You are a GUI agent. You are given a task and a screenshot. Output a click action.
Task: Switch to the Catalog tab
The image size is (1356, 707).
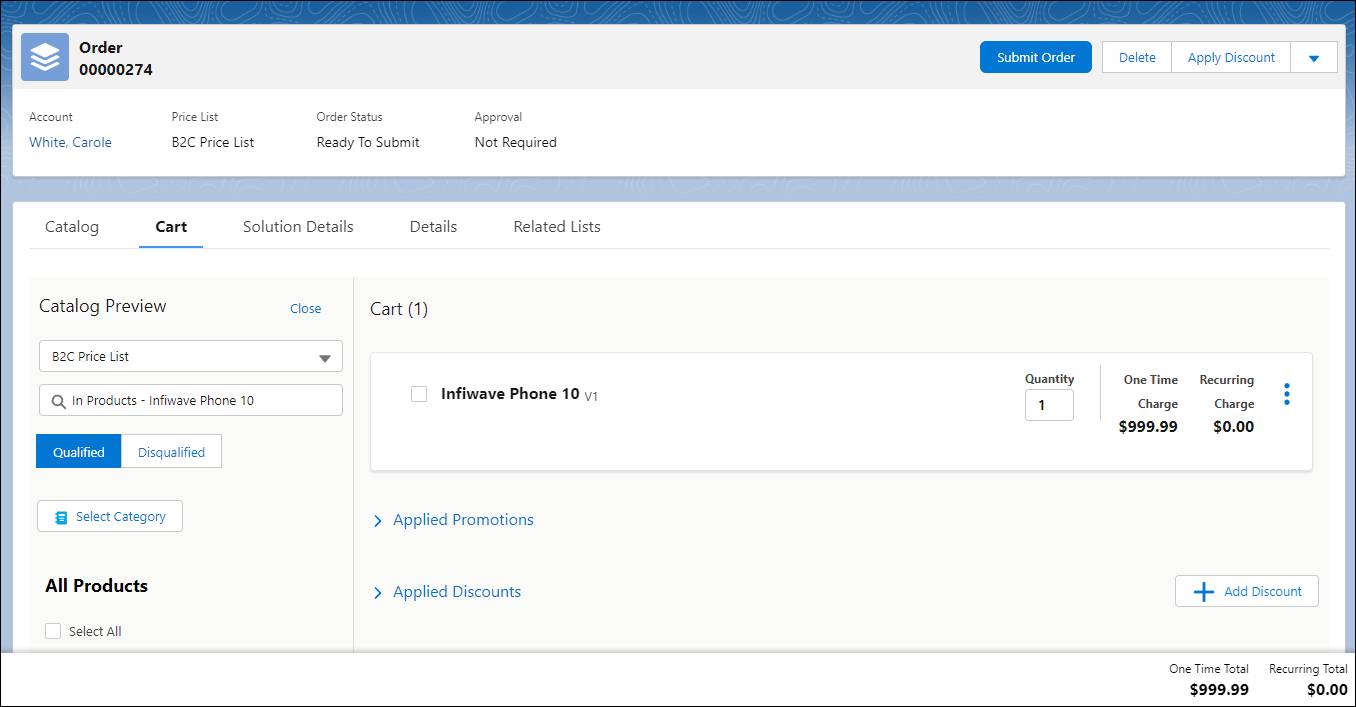click(x=71, y=226)
